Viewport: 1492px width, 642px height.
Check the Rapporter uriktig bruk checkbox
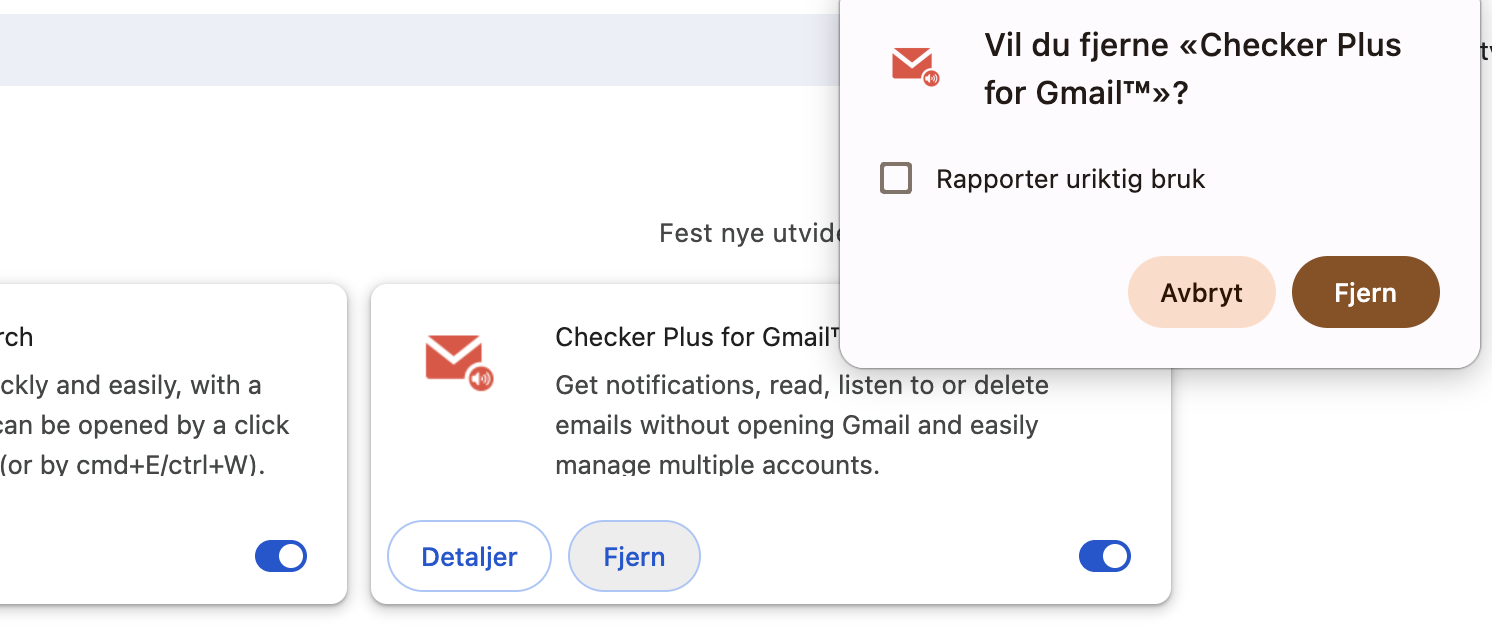point(896,179)
